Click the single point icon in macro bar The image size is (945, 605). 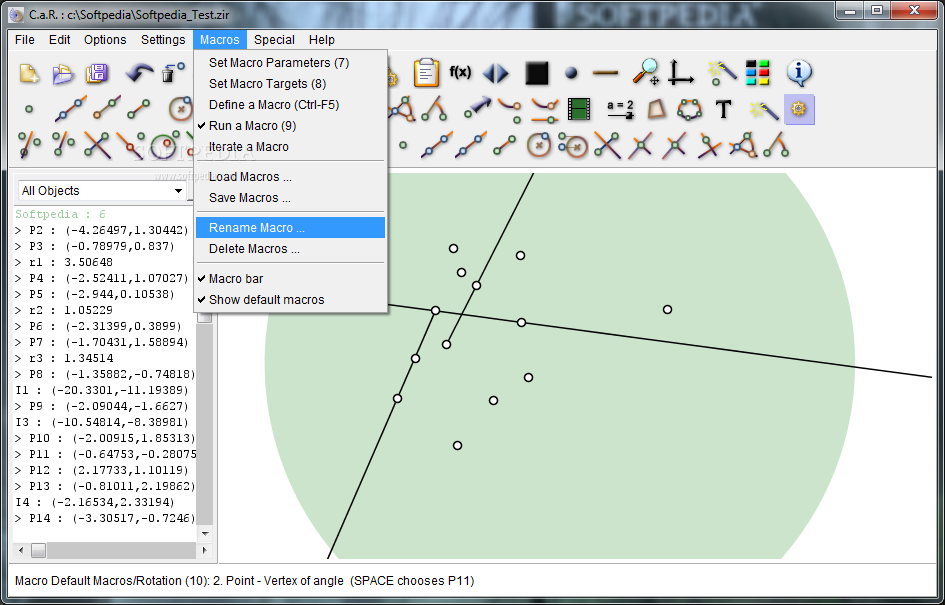coord(403,145)
